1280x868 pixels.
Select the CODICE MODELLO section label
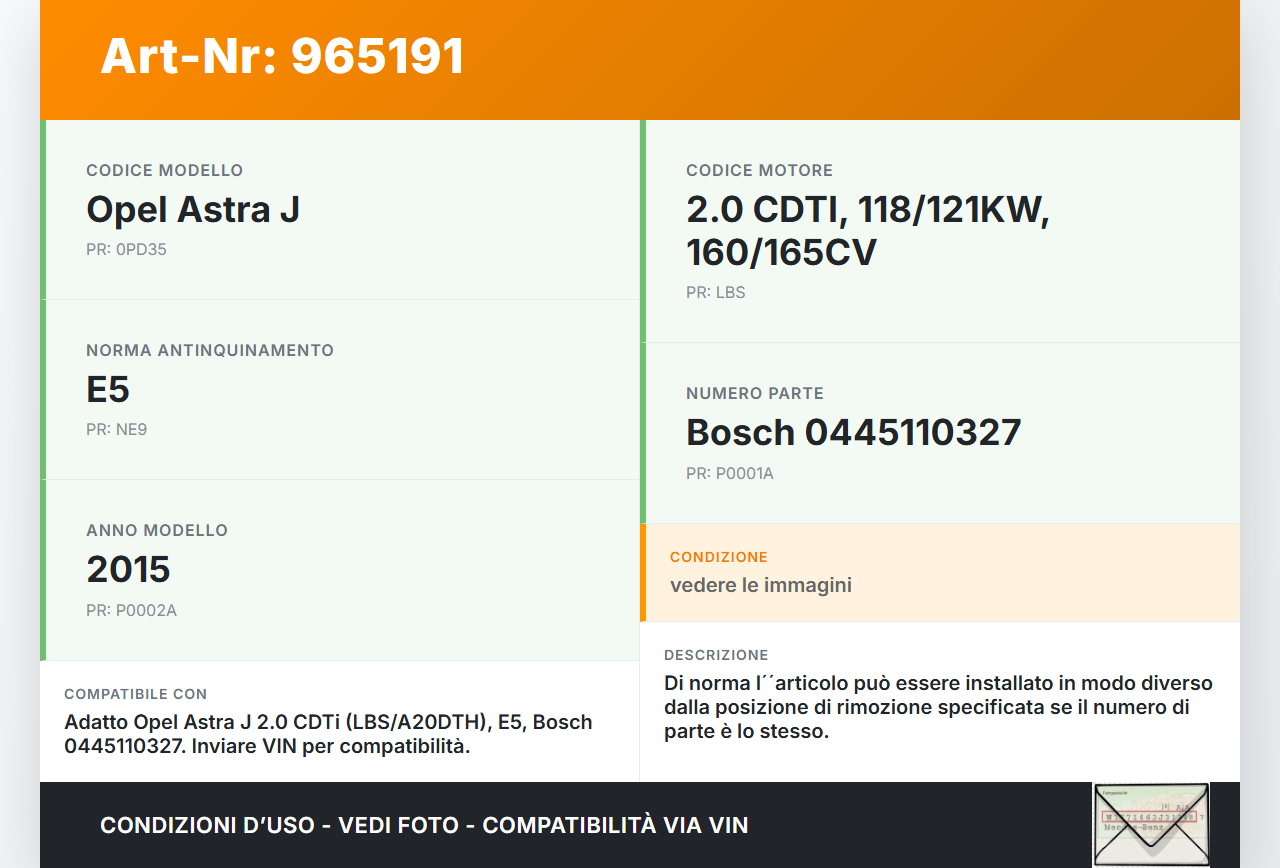pos(164,170)
